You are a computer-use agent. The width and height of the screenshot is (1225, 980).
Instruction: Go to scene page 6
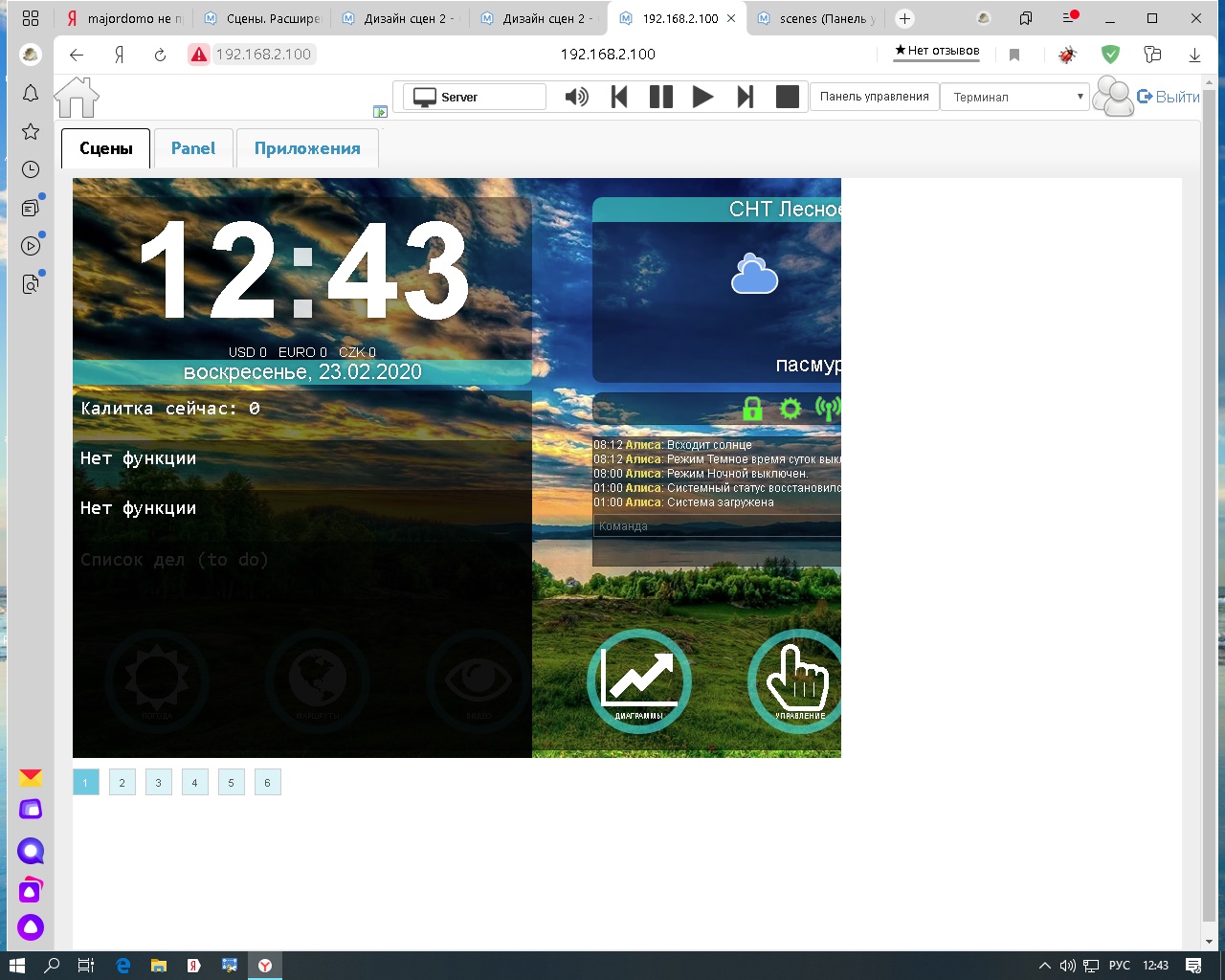pyautogui.click(x=267, y=783)
